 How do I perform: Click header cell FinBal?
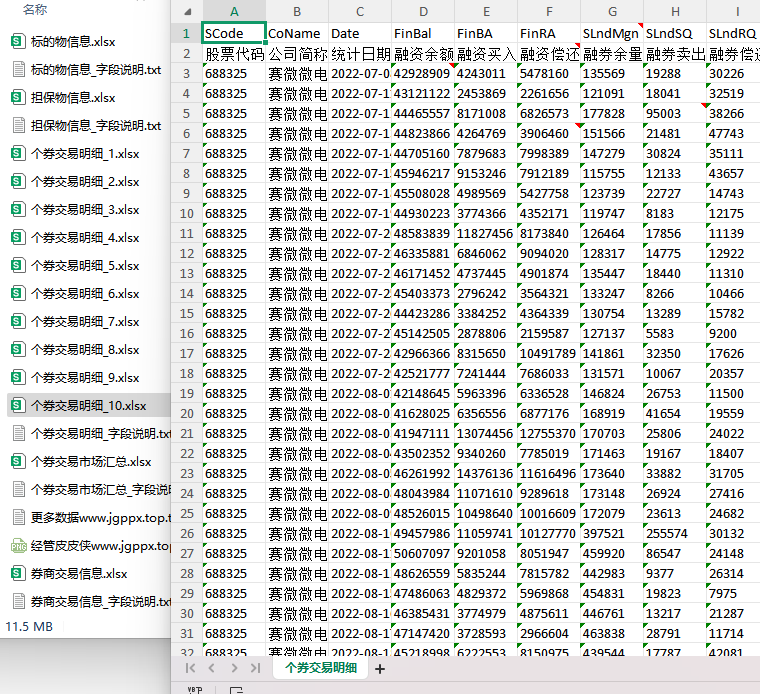tap(423, 33)
